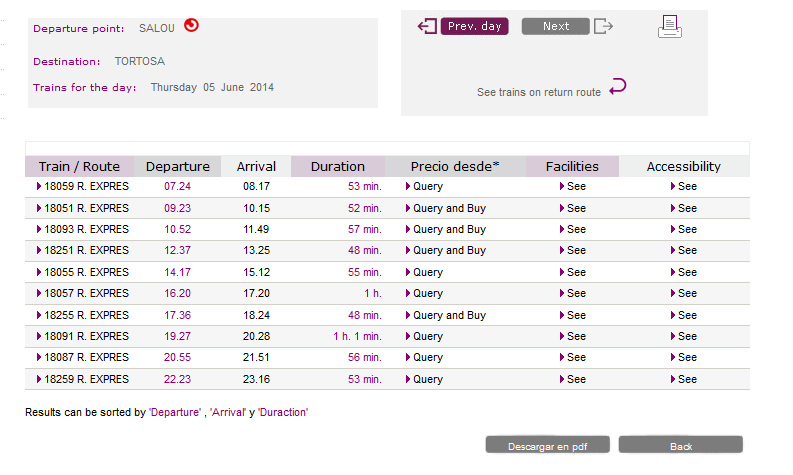Click the Descargar en pdf button
Image resolution: width=793 pixels, height=475 pixels.
pos(548,445)
